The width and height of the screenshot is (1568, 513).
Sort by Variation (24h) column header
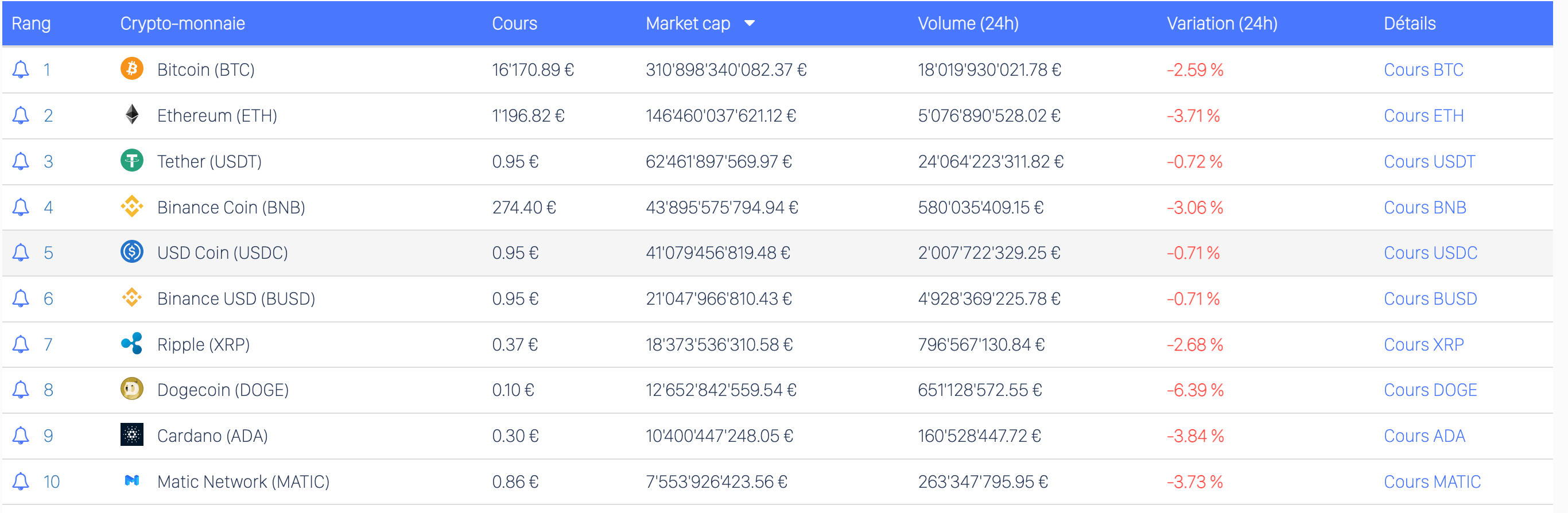pyautogui.click(x=1221, y=23)
